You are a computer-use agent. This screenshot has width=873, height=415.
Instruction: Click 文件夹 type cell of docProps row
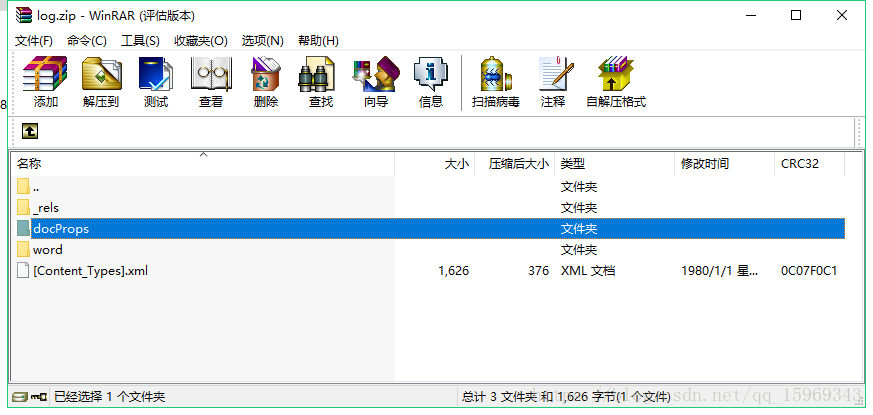pos(578,229)
